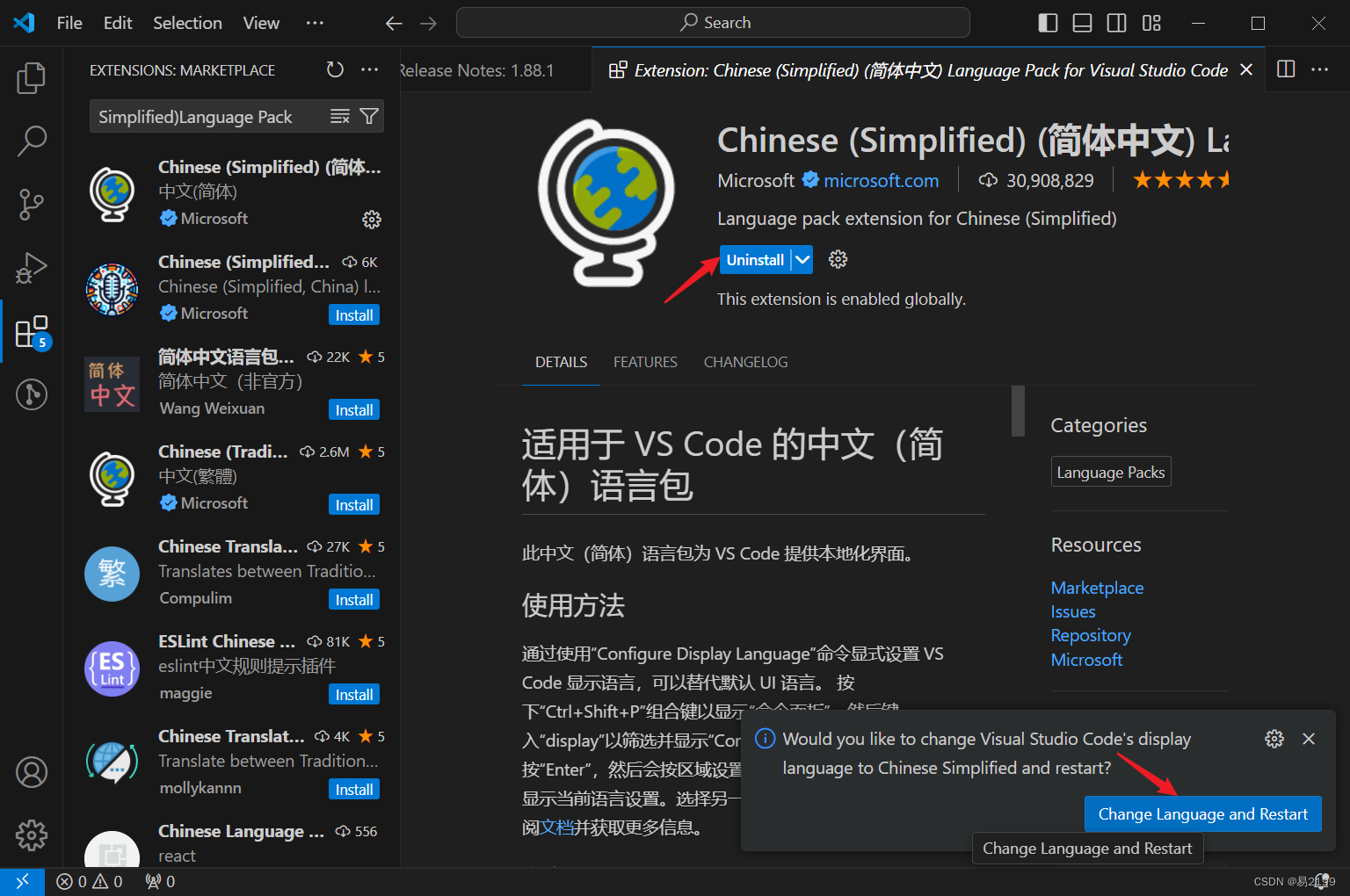Viewport: 1350px width, 896px height.
Task: Toggle primary side bar layout icon
Action: coord(1048,23)
